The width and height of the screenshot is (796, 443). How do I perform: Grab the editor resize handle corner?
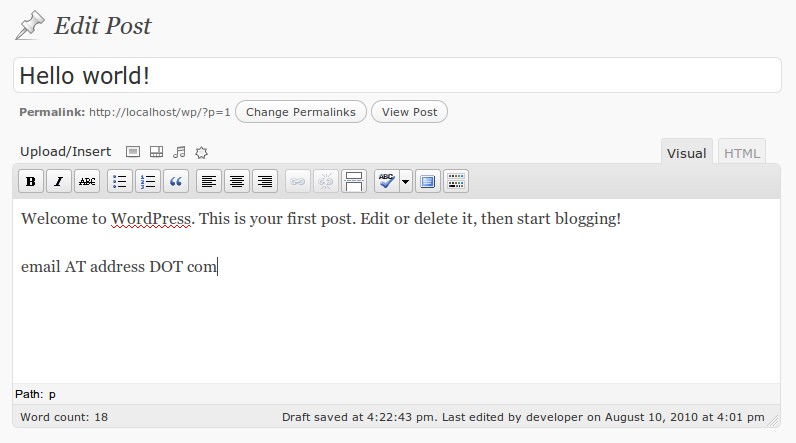coord(774,420)
